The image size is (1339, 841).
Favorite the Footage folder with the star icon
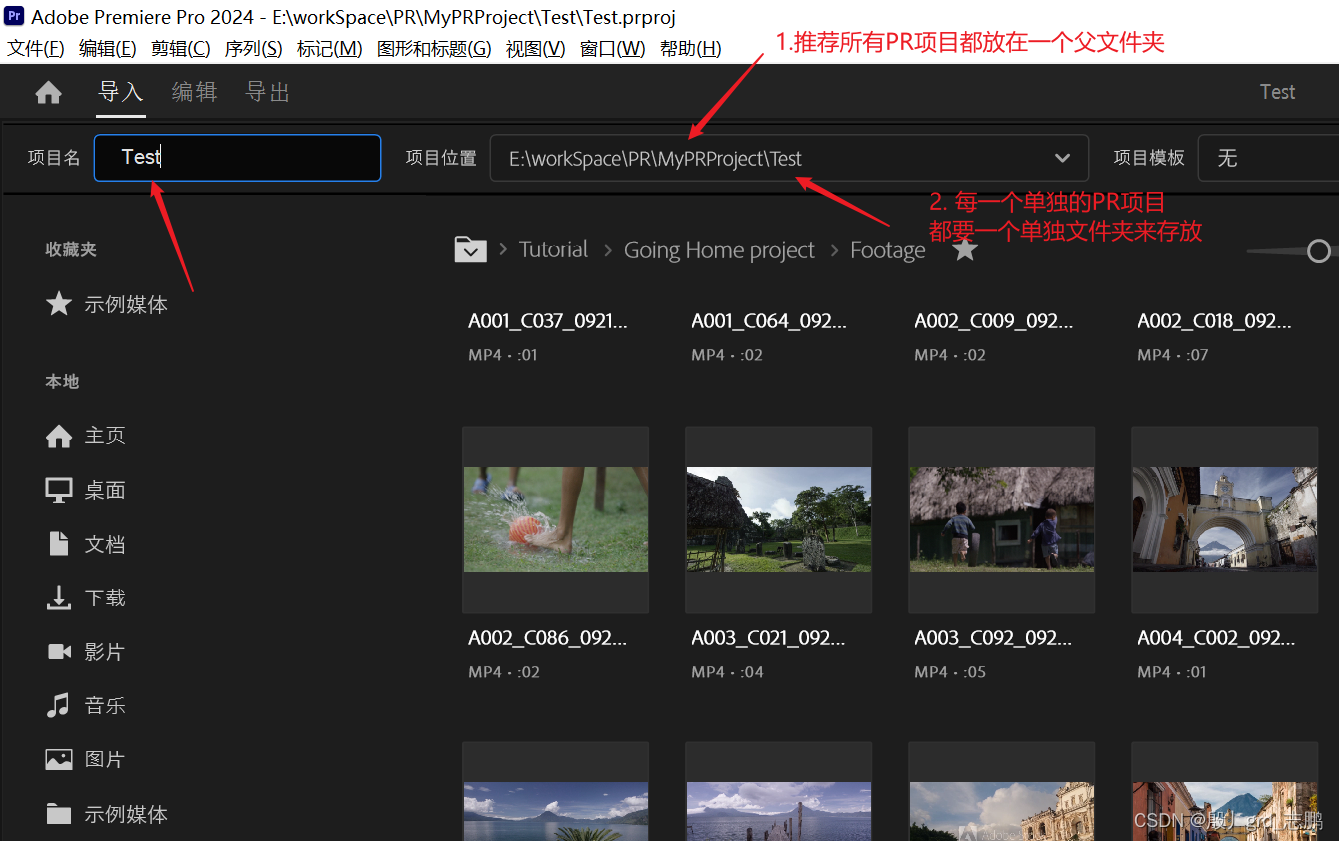964,250
